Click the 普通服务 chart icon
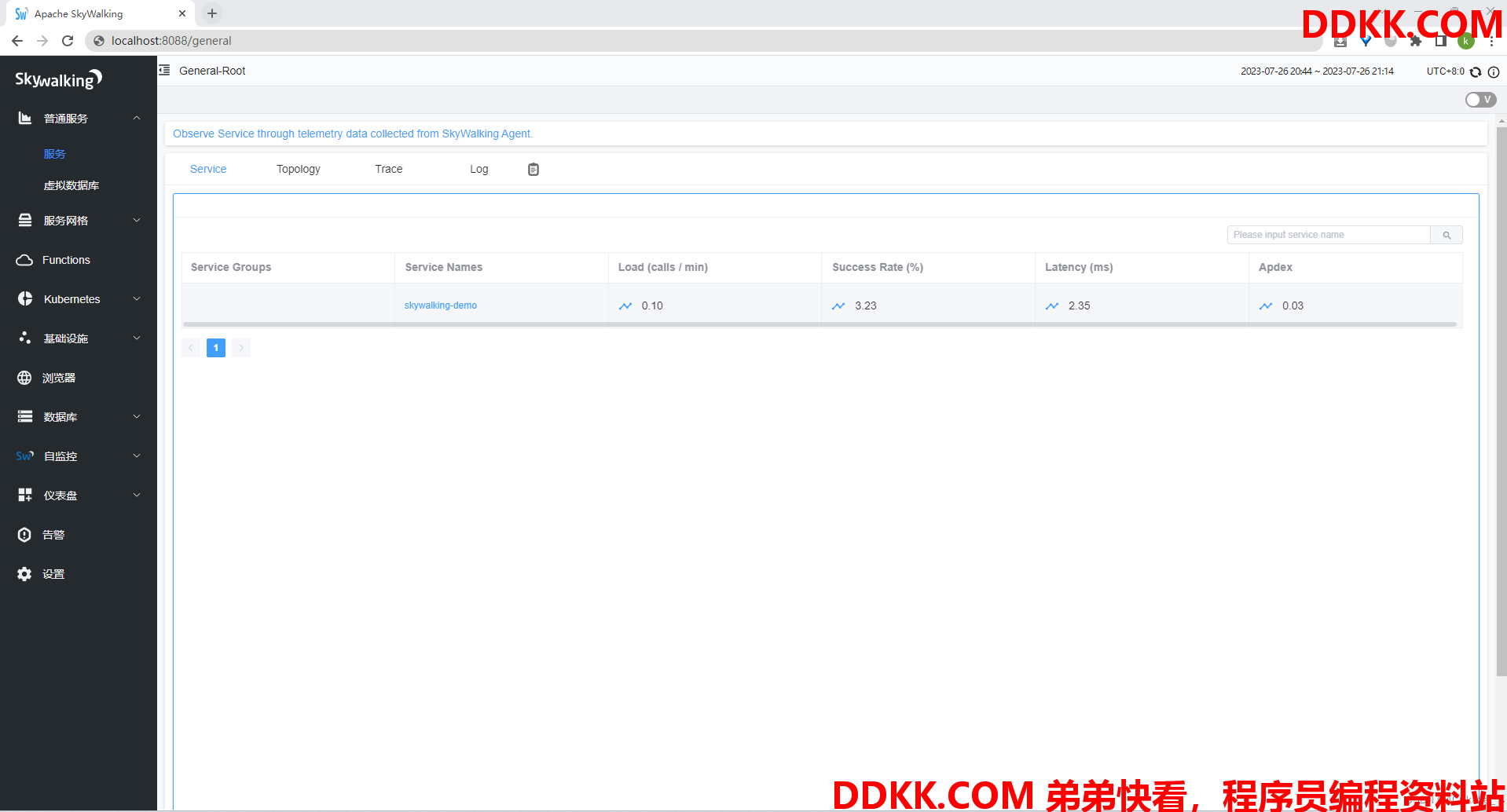The height and width of the screenshot is (812, 1507). [x=25, y=118]
